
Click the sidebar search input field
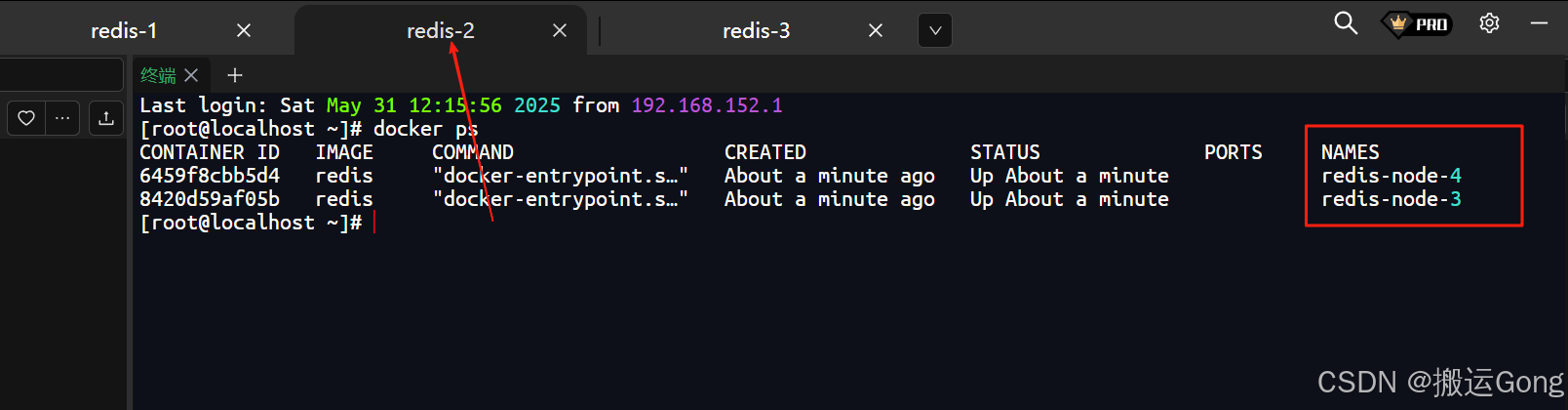click(x=61, y=75)
